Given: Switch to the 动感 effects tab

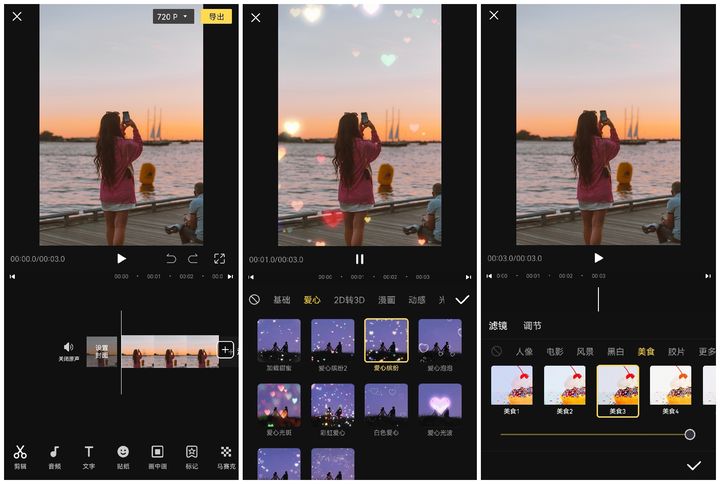Looking at the screenshot, I should (417, 300).
